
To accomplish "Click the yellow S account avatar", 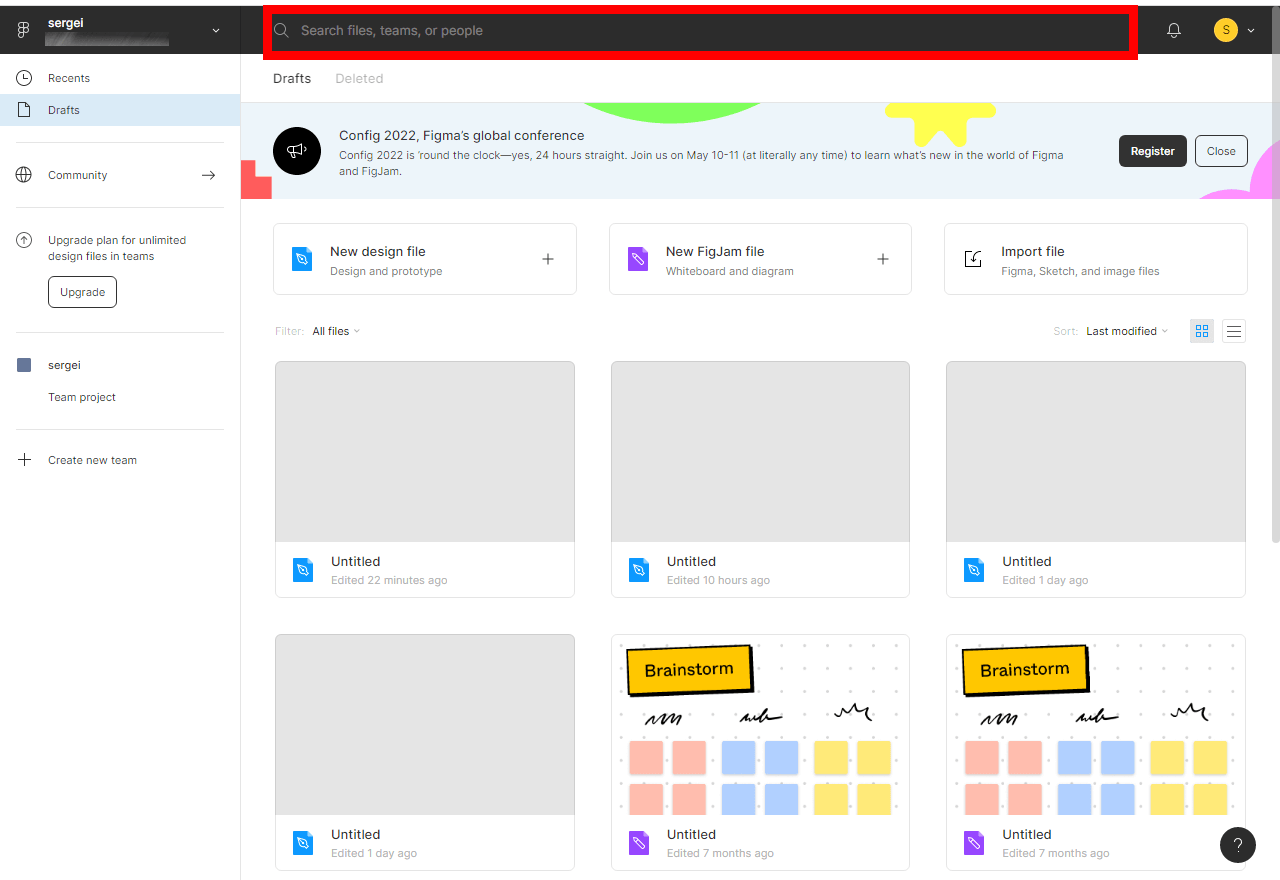I will click(1225, 30).
